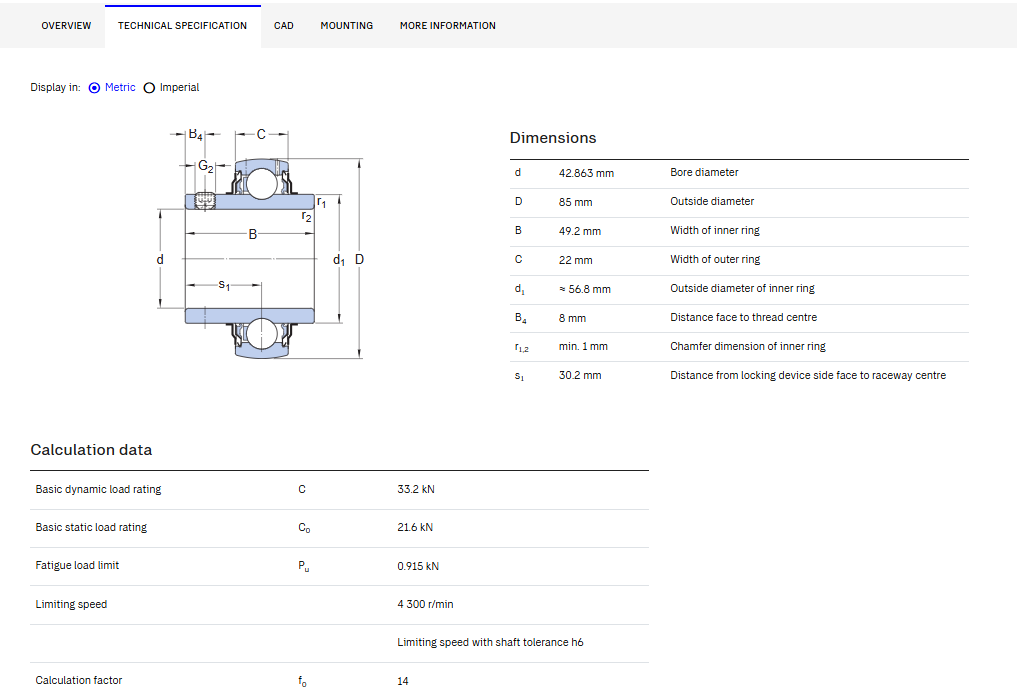Click 'Limiting speed with shaft tolerance h6' note
This screenshot has height=699, width=1017.
pyautogui.click(x=490, y=643)
